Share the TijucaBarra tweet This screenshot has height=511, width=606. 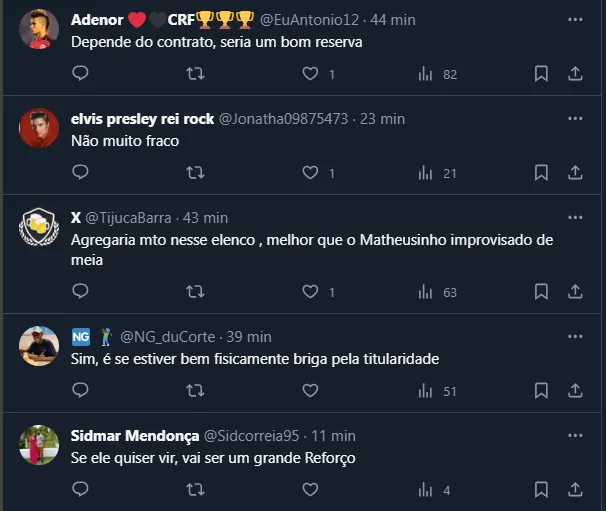coord(575,292)
